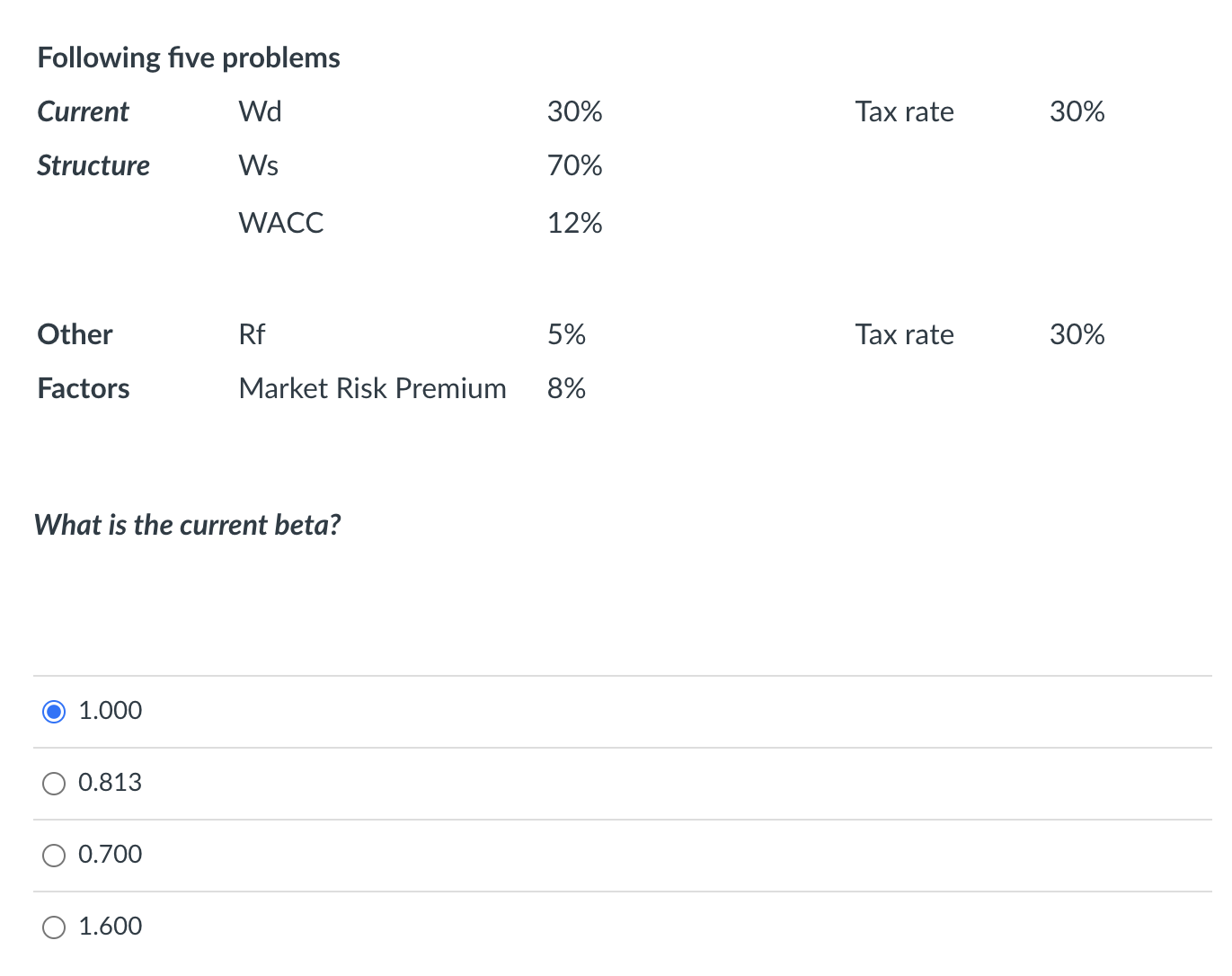Click the WACC label
The width and height of the screenshot is (1232, 976).
[281, 223]
